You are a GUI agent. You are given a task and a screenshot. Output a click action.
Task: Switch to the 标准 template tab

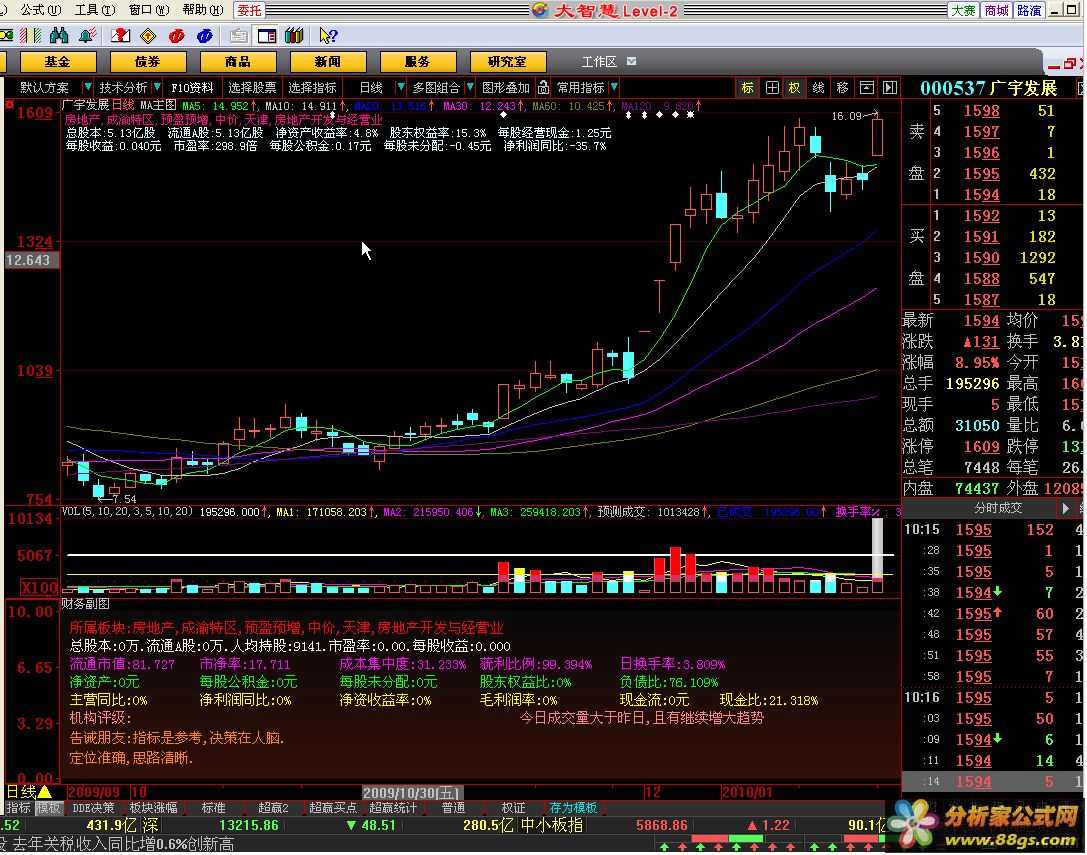(x=213, y=808)
